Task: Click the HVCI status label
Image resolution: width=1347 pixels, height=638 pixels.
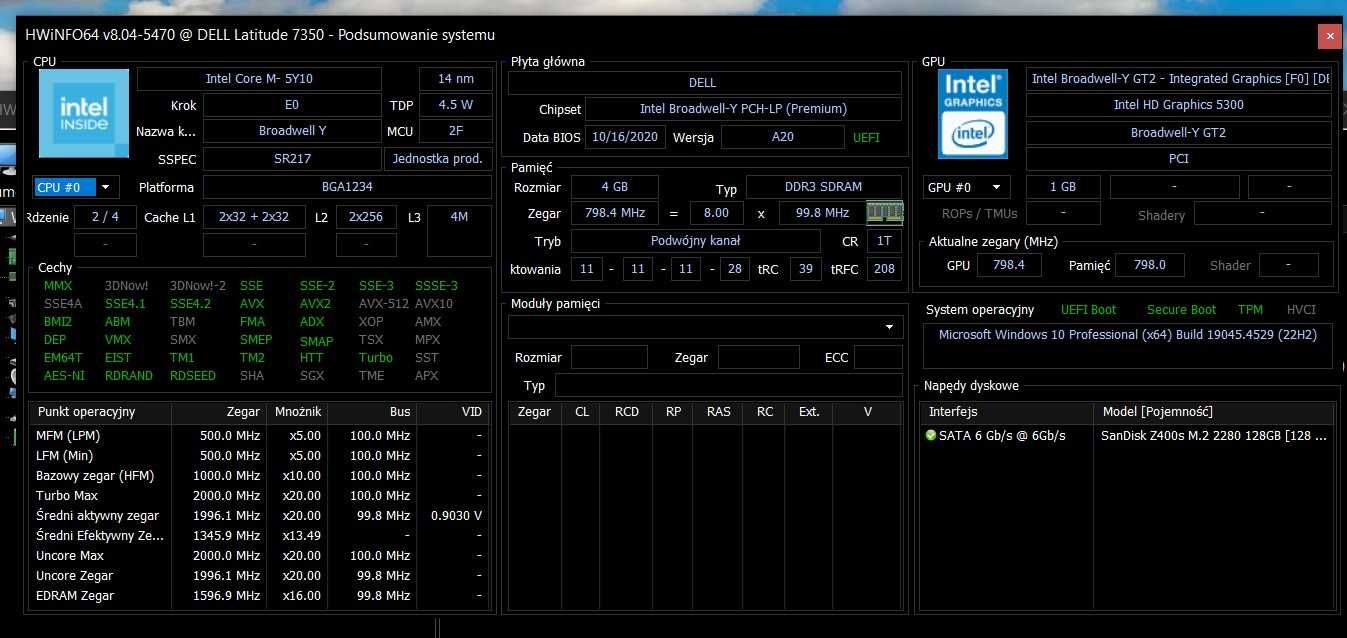Action: point(1301,310)
